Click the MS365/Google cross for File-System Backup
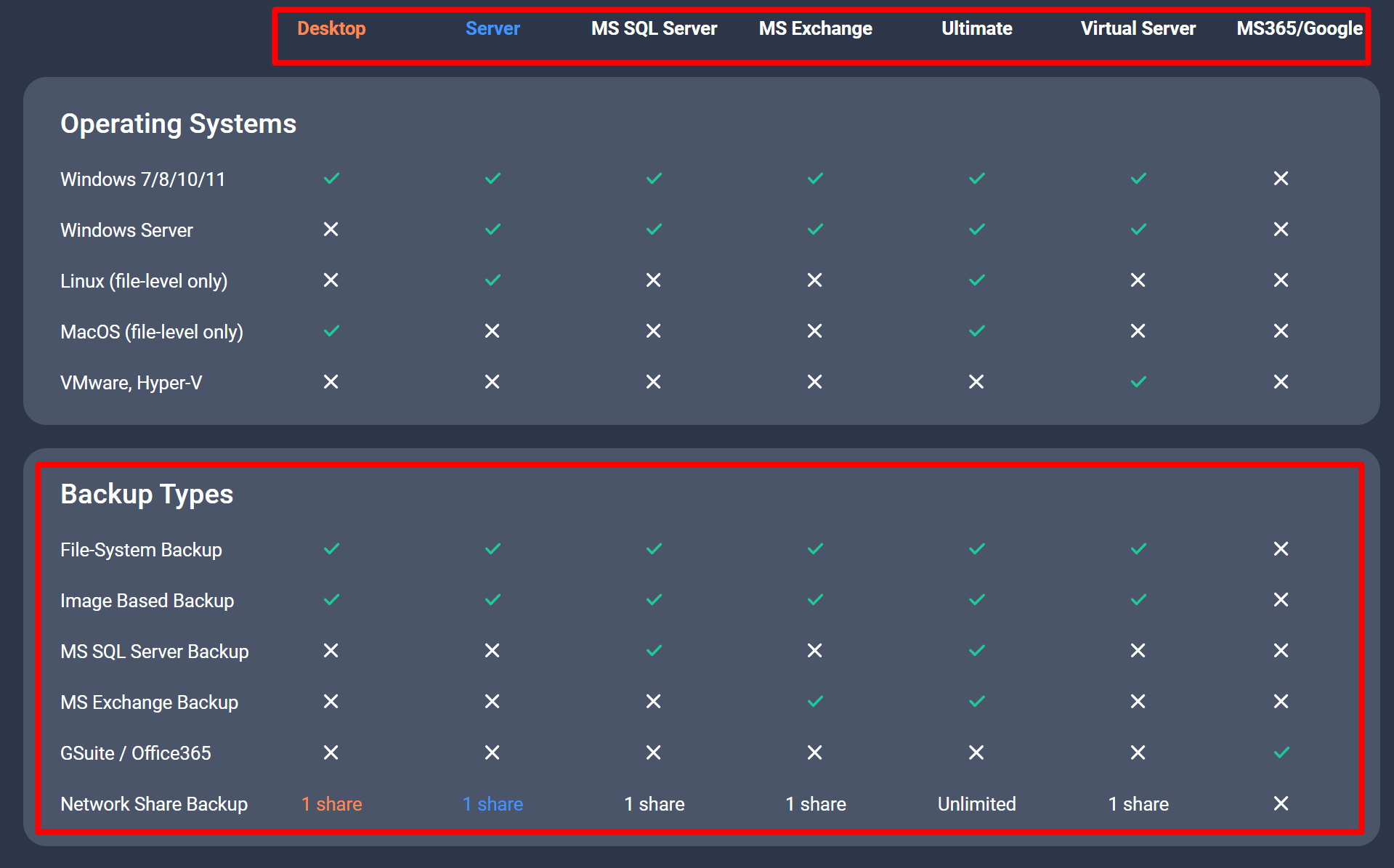Screen dimensions: 1394x868 (1281, 548)
